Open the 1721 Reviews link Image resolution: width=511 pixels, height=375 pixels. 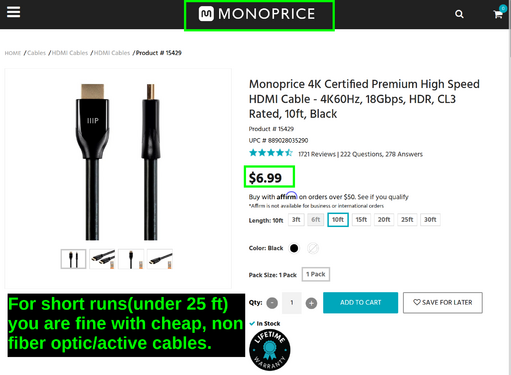pos(317,154)
